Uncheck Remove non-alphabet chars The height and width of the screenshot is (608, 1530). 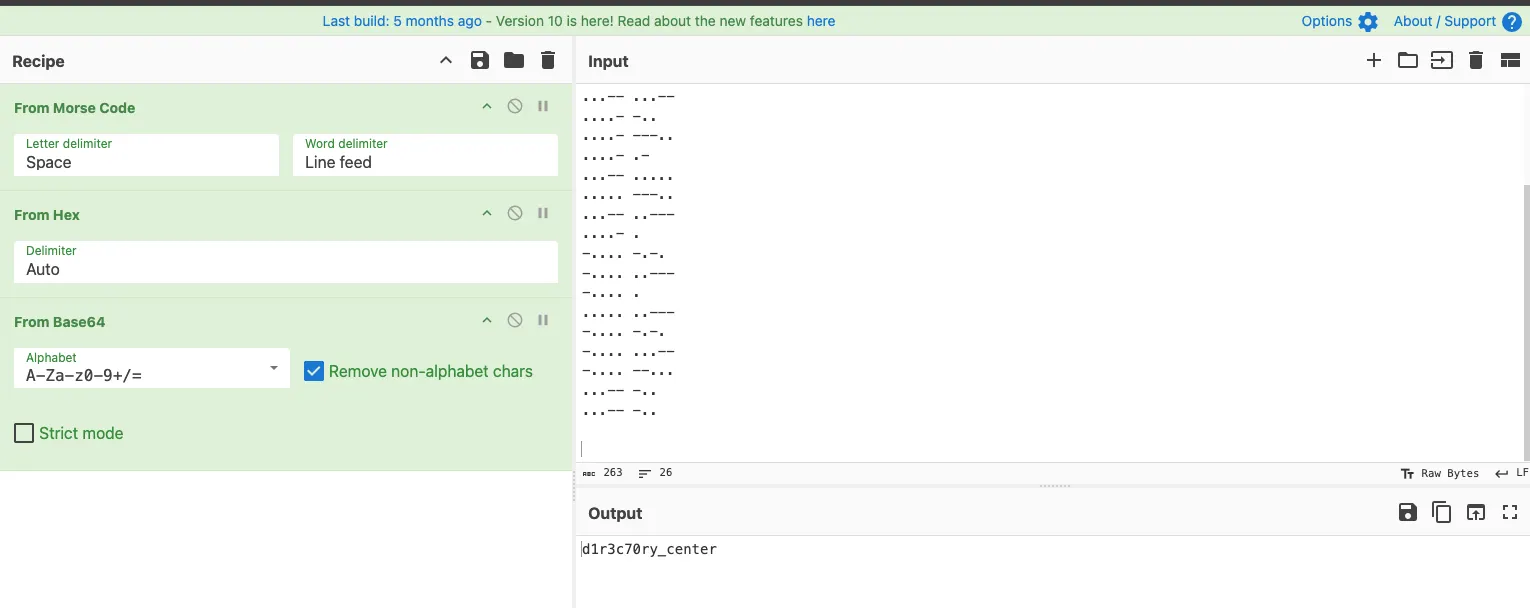tap(314, 371)
